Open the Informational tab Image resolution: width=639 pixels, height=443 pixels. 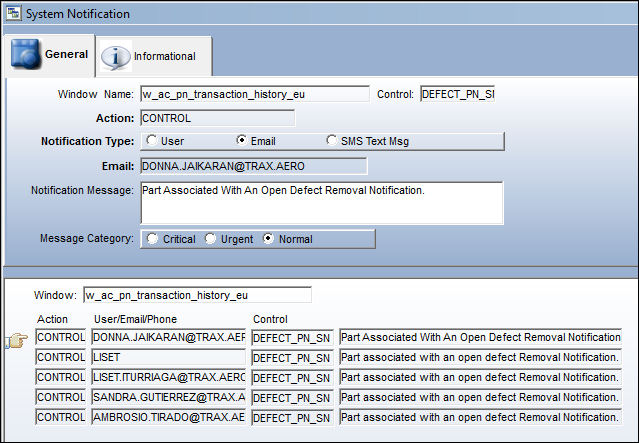click(154, 56)
